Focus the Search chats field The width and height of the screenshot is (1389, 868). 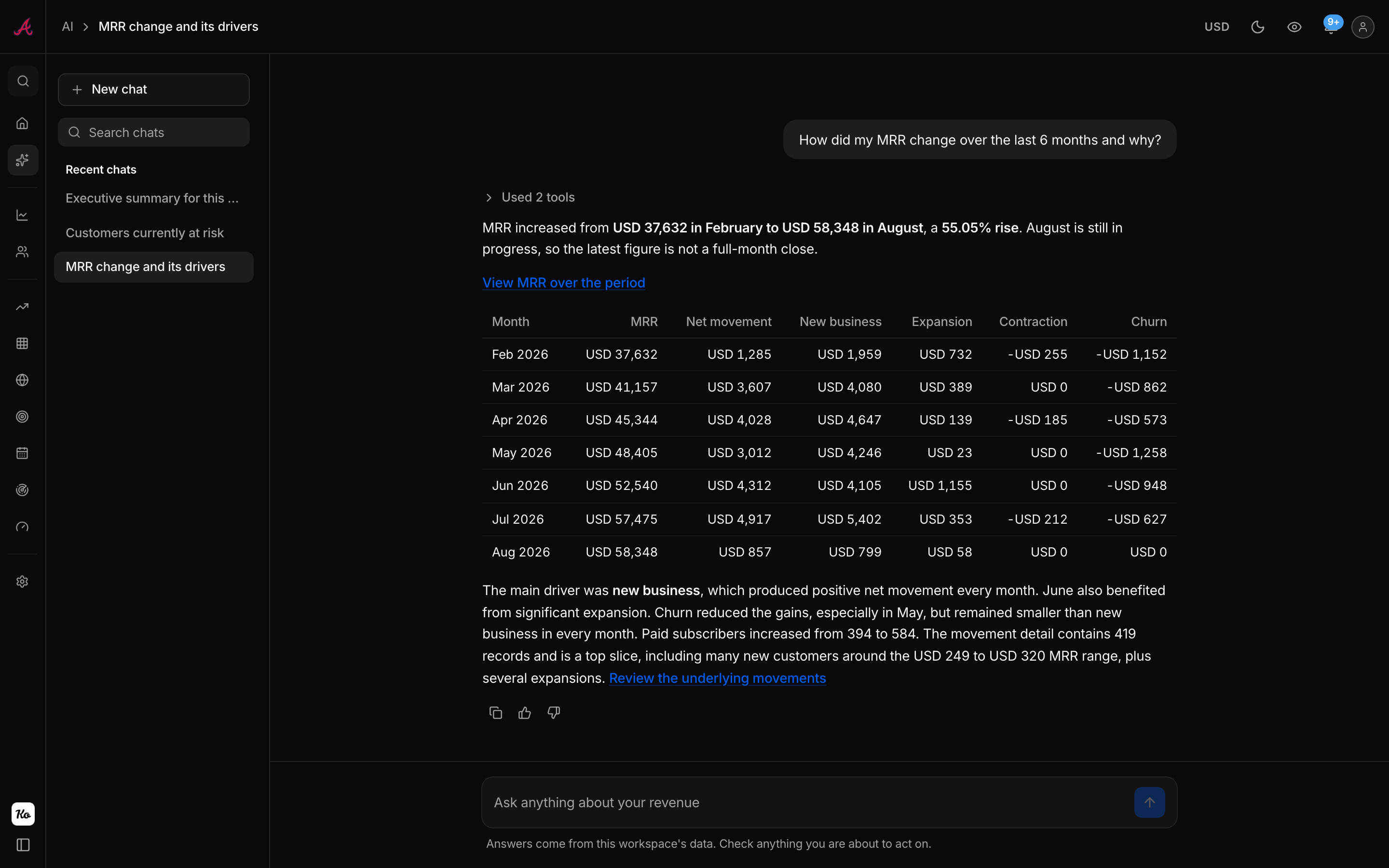(154, 133)
